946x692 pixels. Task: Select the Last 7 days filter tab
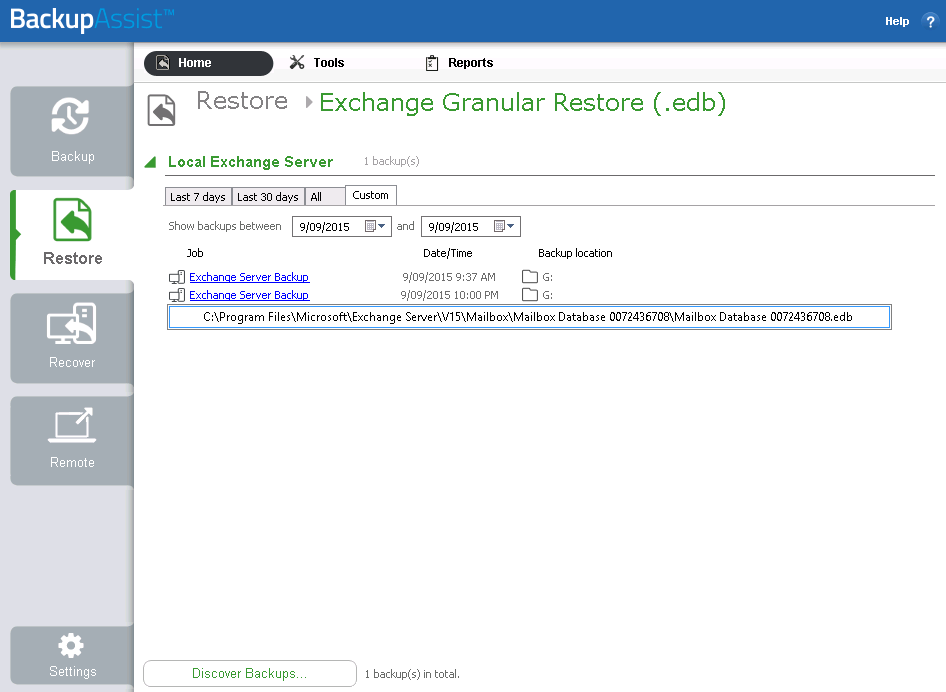point(198,197)
